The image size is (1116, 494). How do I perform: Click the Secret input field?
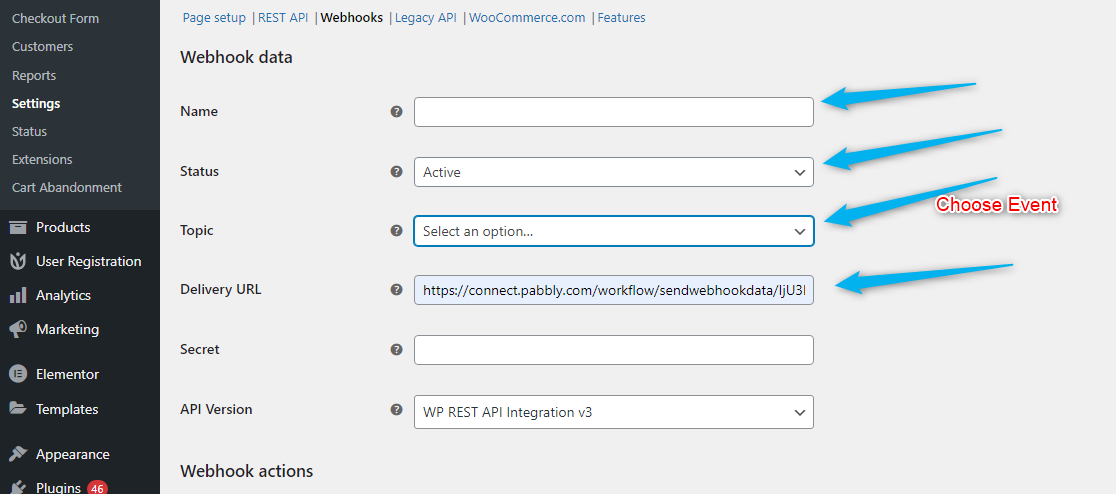coord(613,350)
